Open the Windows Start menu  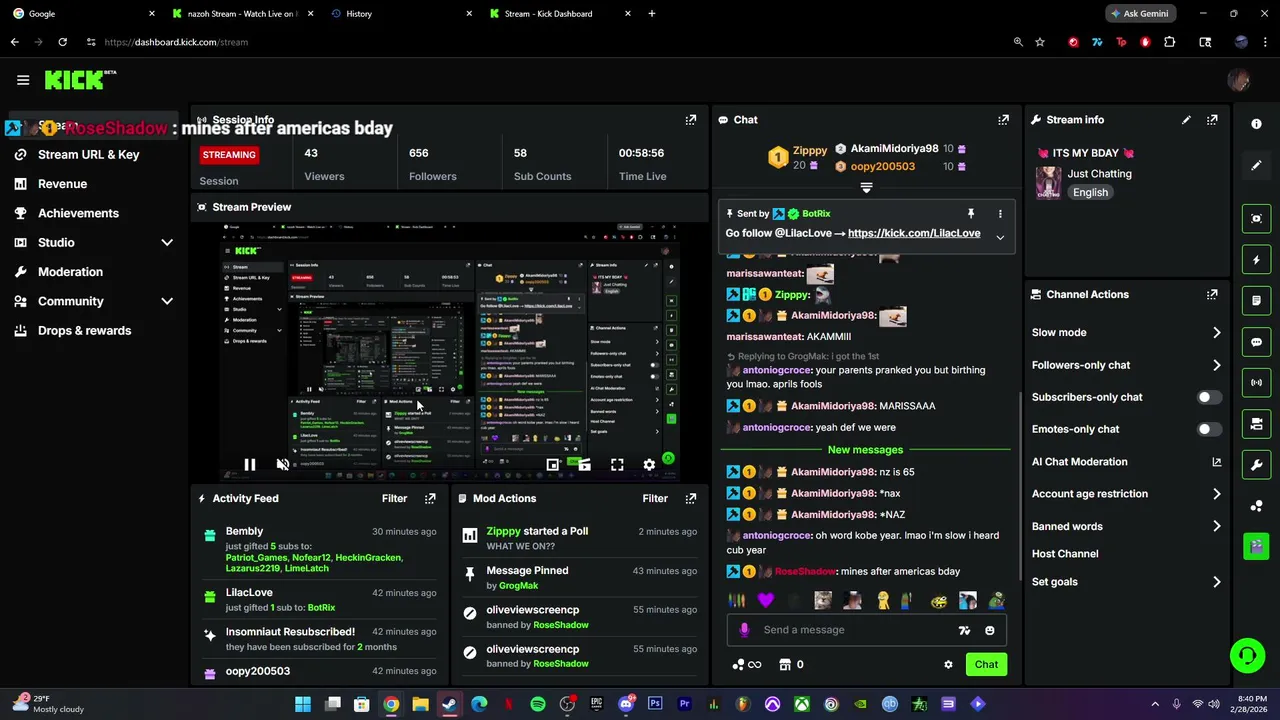pos(303,704)
